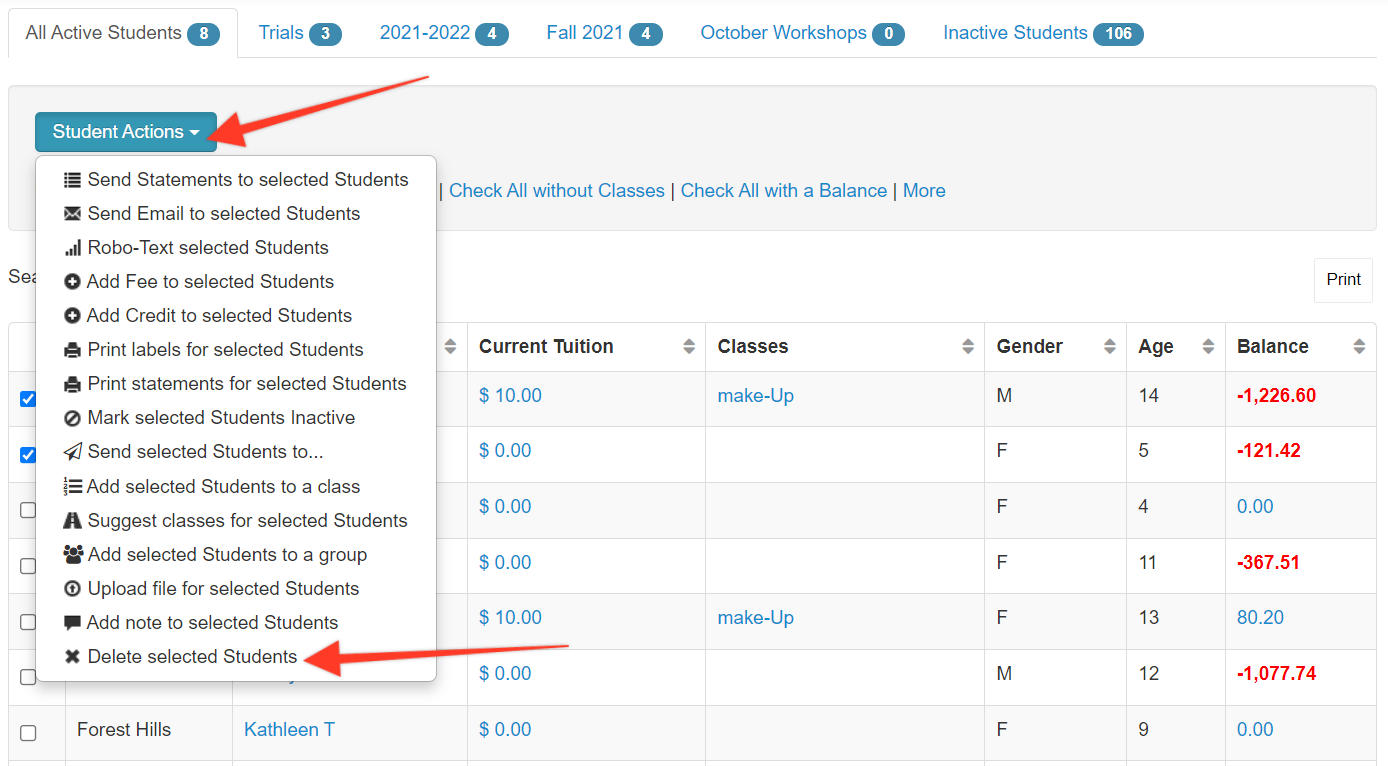The image size is (1388, 766).
Task: Click the group icon for Add to group
Action: pyautogui.click(x=72, y=555)
